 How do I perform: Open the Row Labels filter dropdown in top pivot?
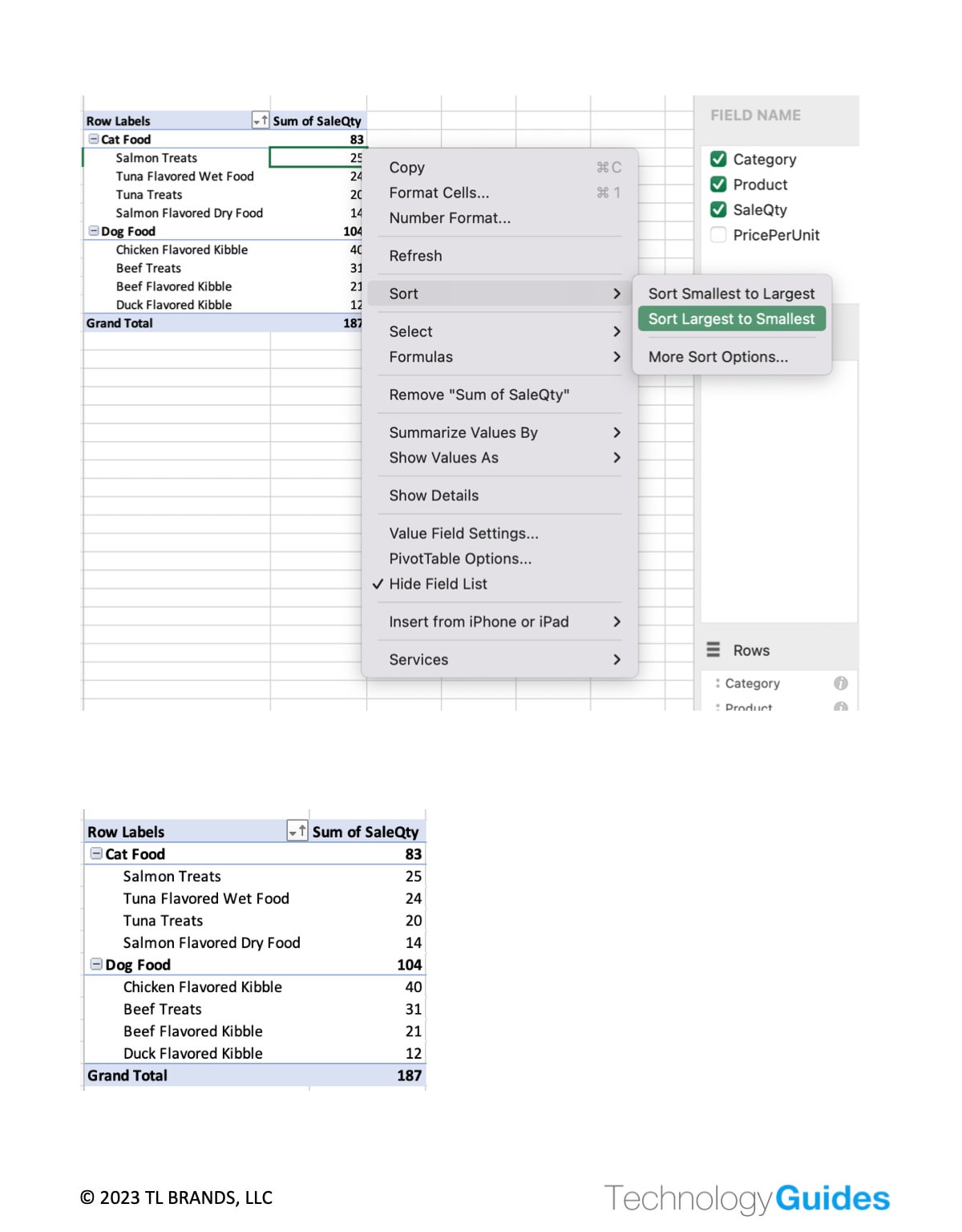[x=260, y=120]
